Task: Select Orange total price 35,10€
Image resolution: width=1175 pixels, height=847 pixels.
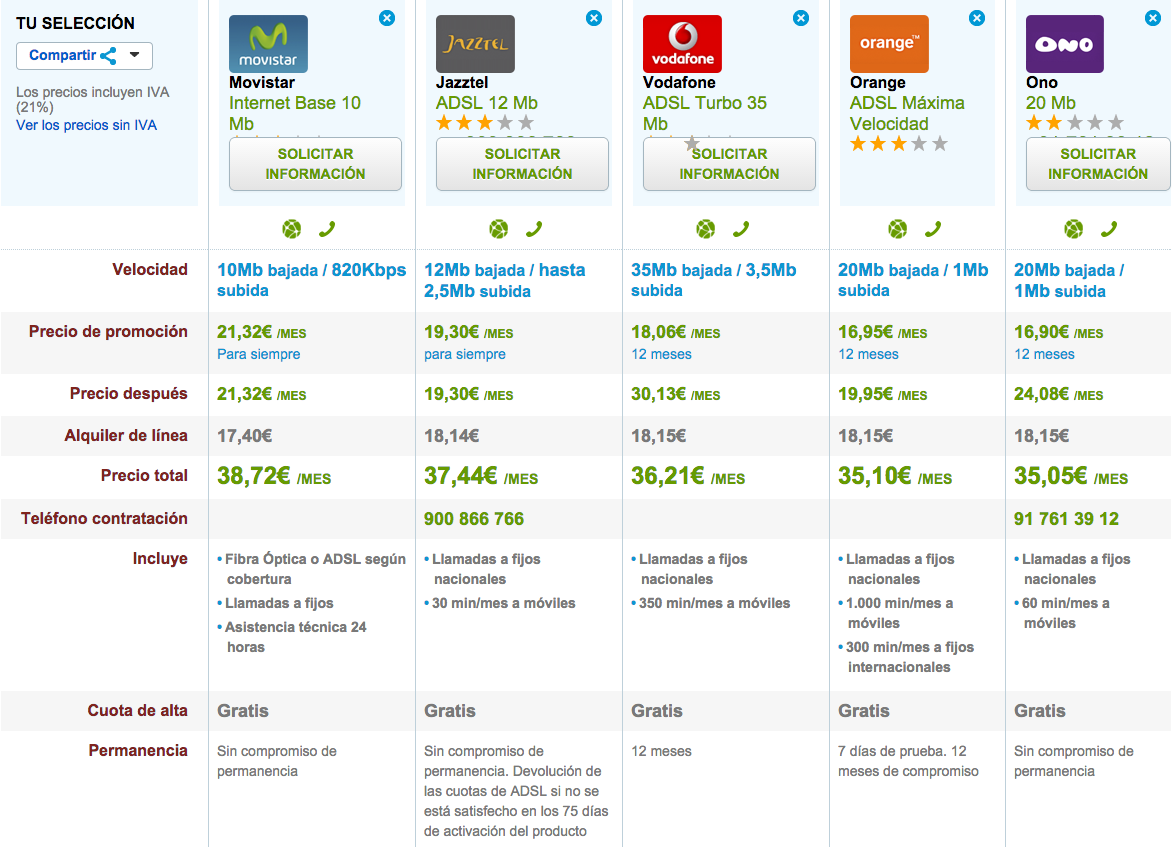Action: click(895, 476)
